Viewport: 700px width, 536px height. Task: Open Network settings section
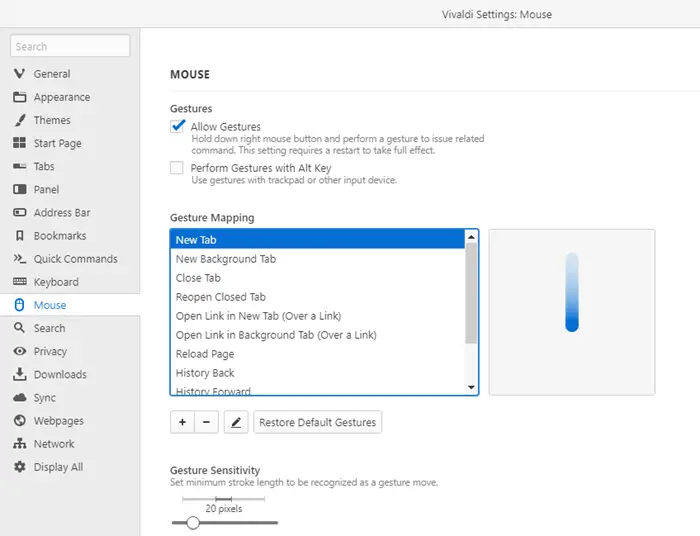click(54, 444)
